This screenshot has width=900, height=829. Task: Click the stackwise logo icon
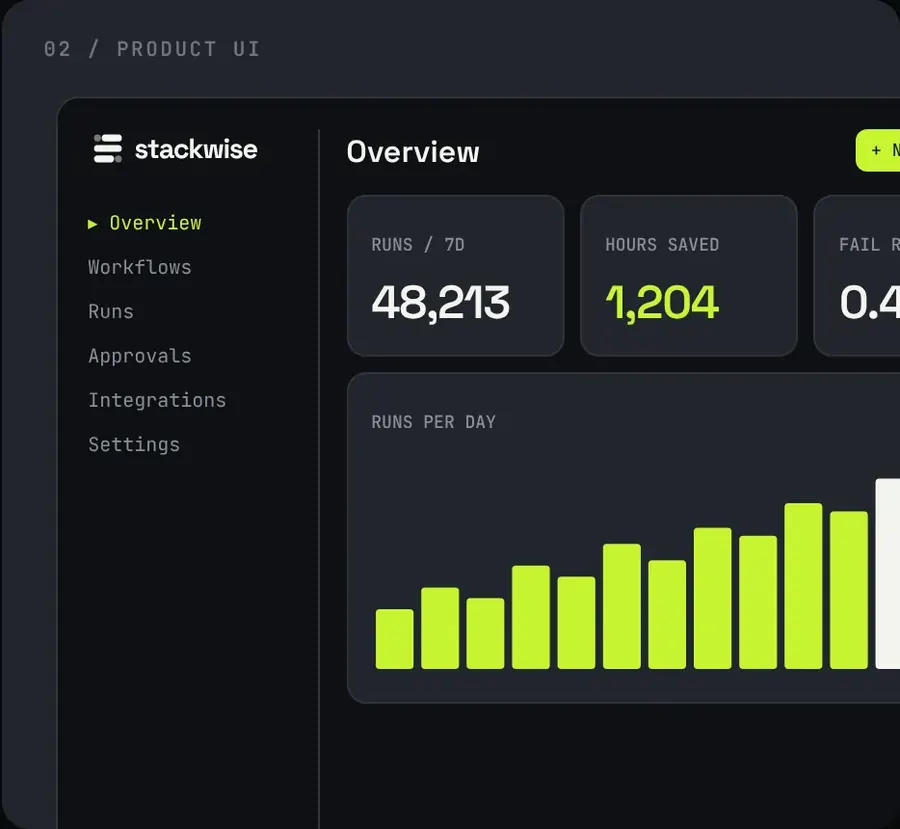pyautogui.click(x=108, y=149)
